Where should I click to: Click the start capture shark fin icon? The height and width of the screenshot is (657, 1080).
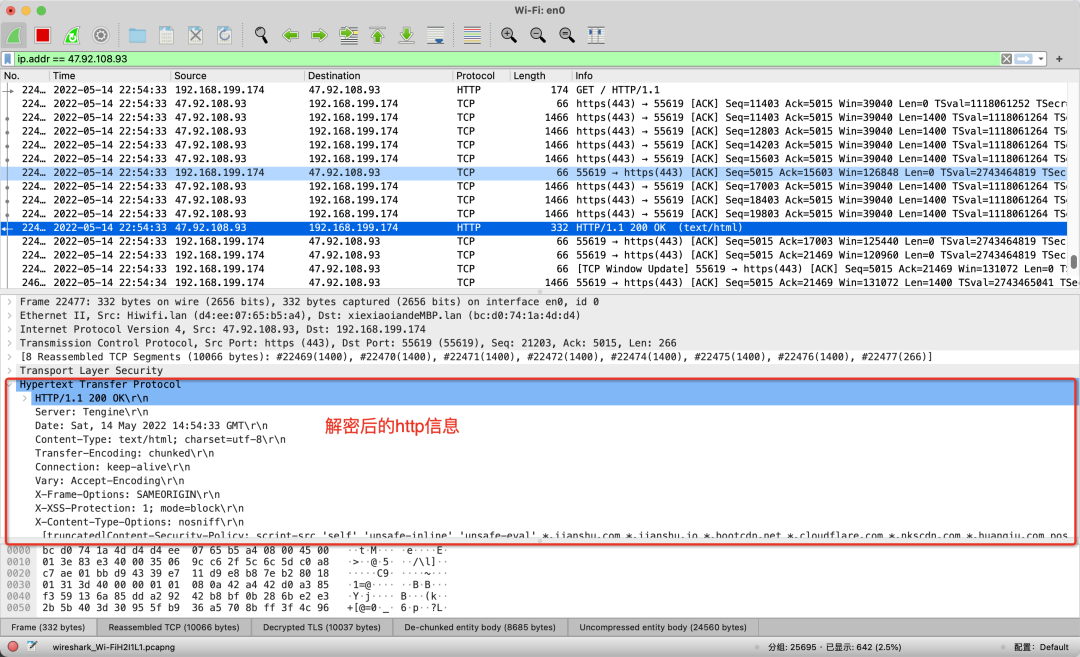[14, 35]
